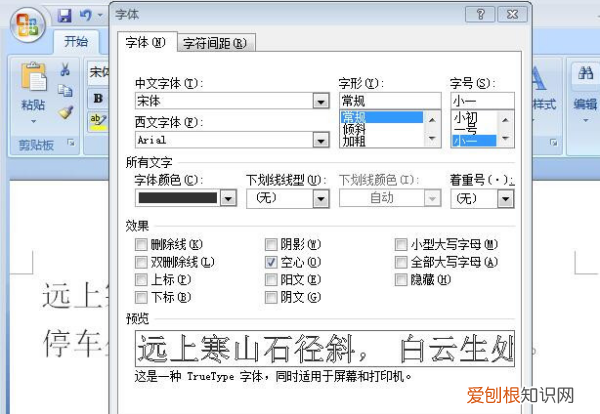The image size is (600, 414).
Task: Activate the Format Painter brush
Action: [x=65, y=112]
